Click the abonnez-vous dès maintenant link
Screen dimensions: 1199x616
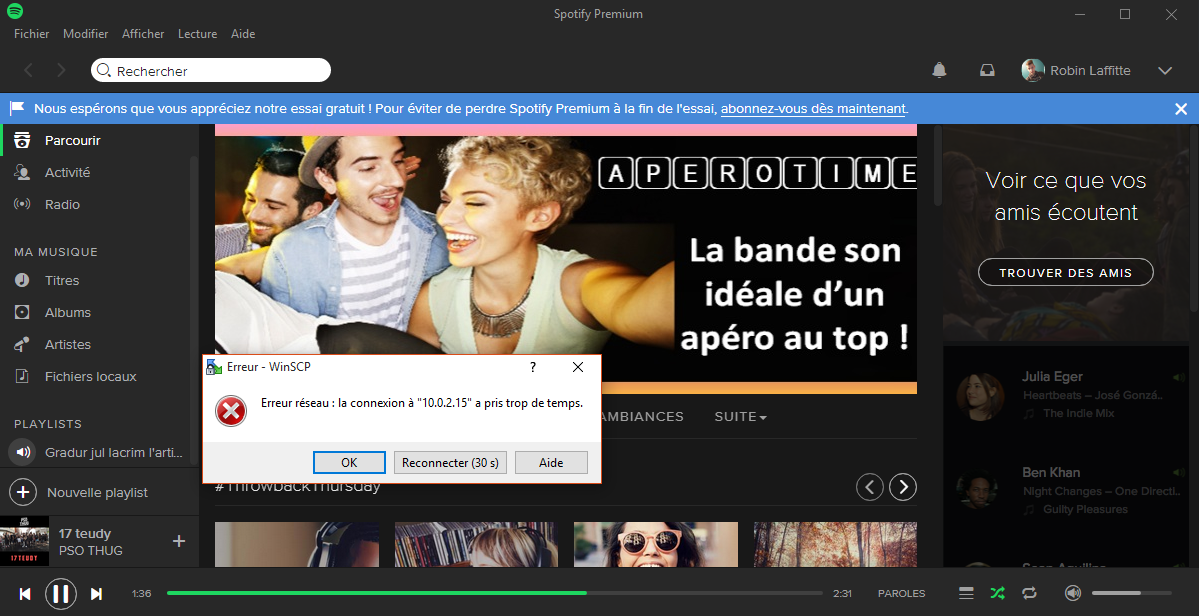[813, 109]
